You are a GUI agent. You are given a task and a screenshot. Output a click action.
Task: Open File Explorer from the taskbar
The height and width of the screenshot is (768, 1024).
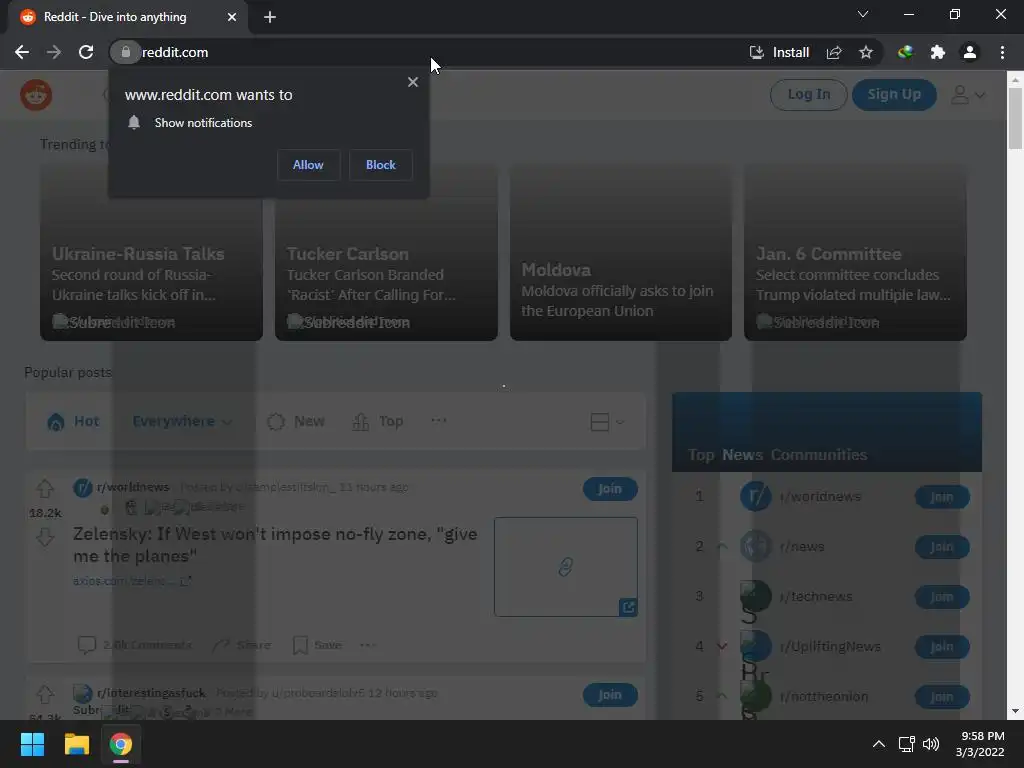coord(76,744)
